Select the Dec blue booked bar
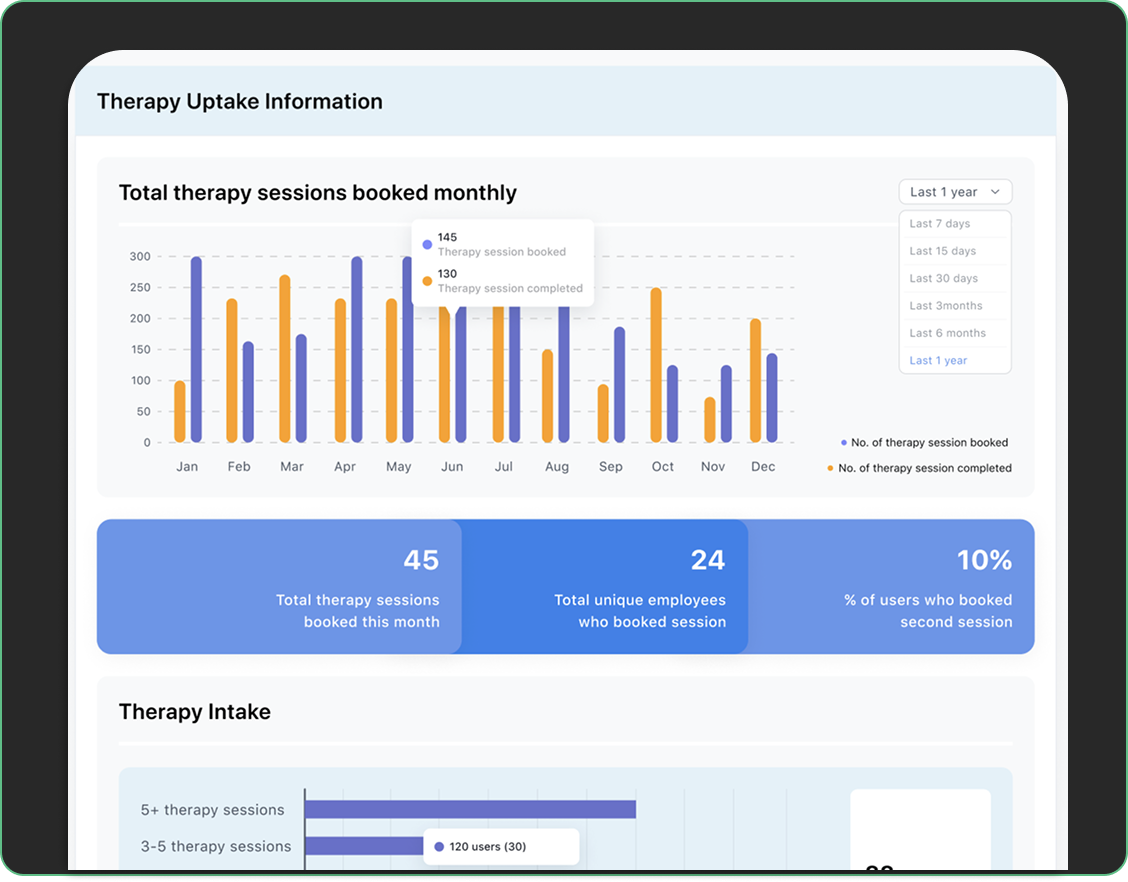This screenshot has width=1128, height=882. pyautogui.click(x=772, y=398)
